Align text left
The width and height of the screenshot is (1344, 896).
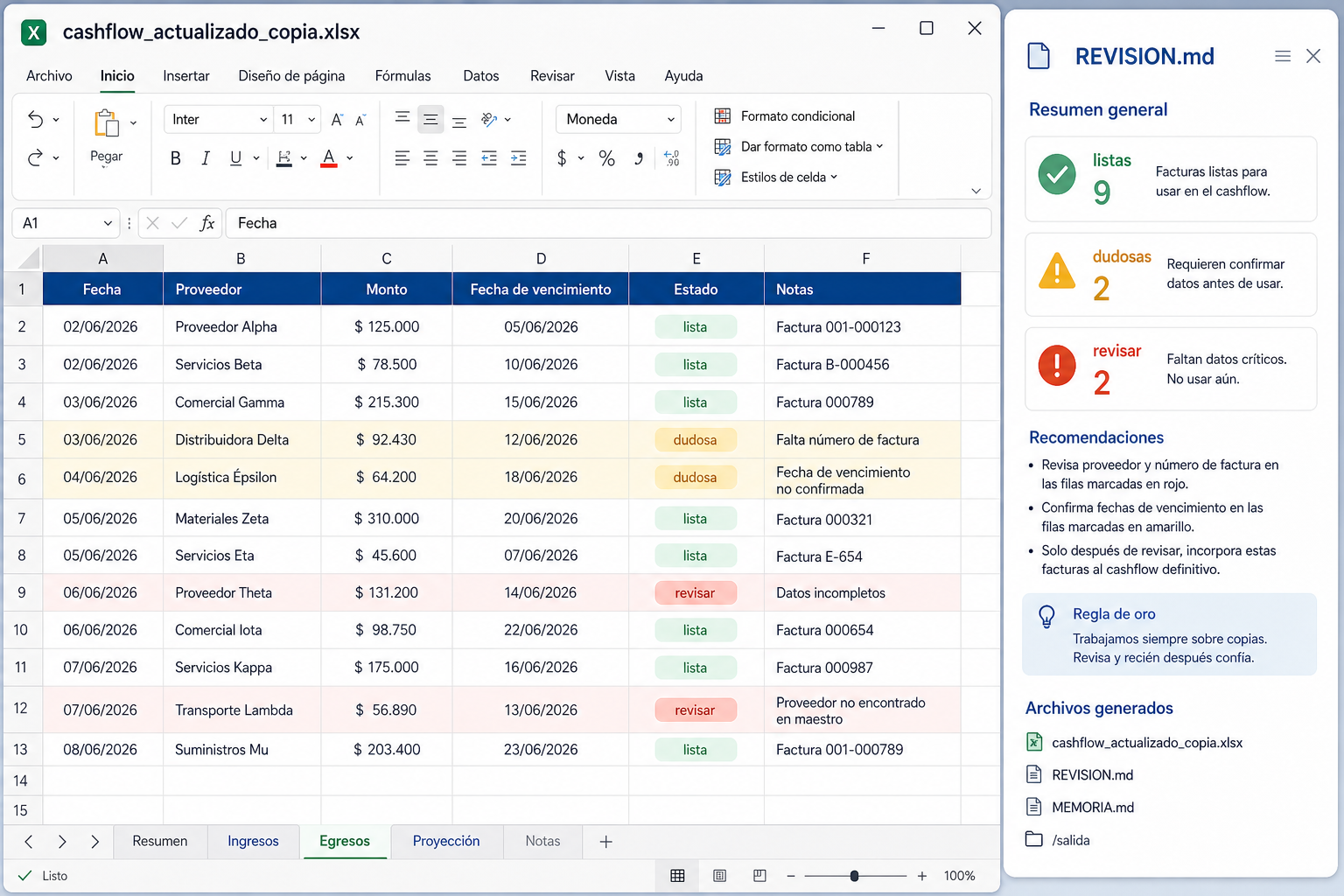tap(402, 158)
